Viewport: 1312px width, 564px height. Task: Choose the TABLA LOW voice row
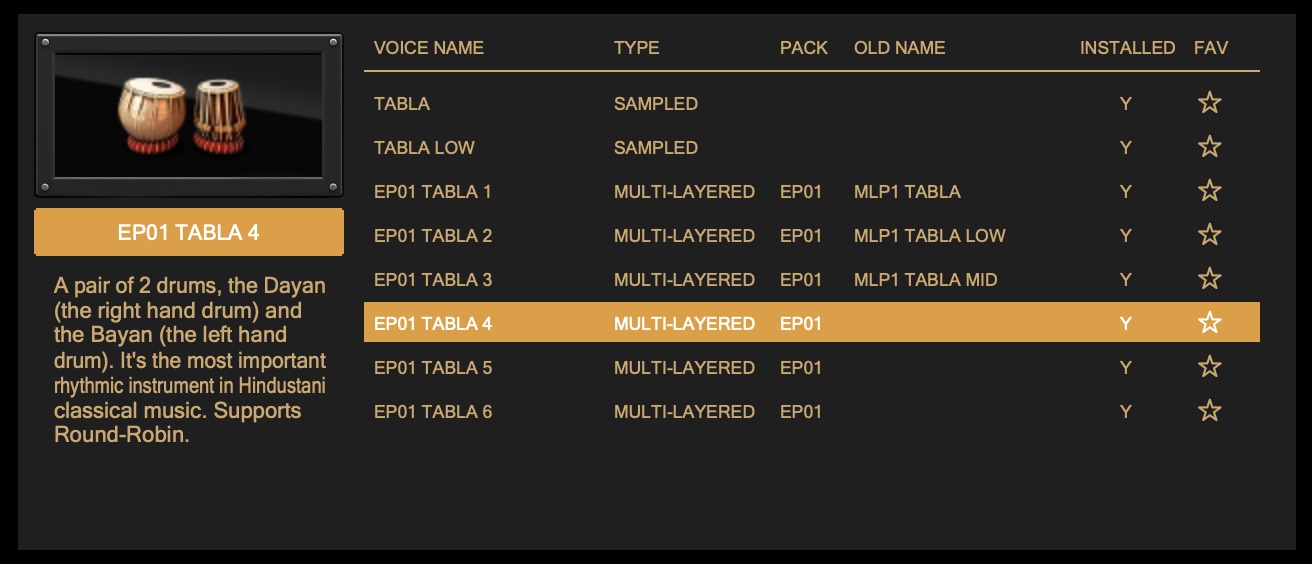pos(424,148)
